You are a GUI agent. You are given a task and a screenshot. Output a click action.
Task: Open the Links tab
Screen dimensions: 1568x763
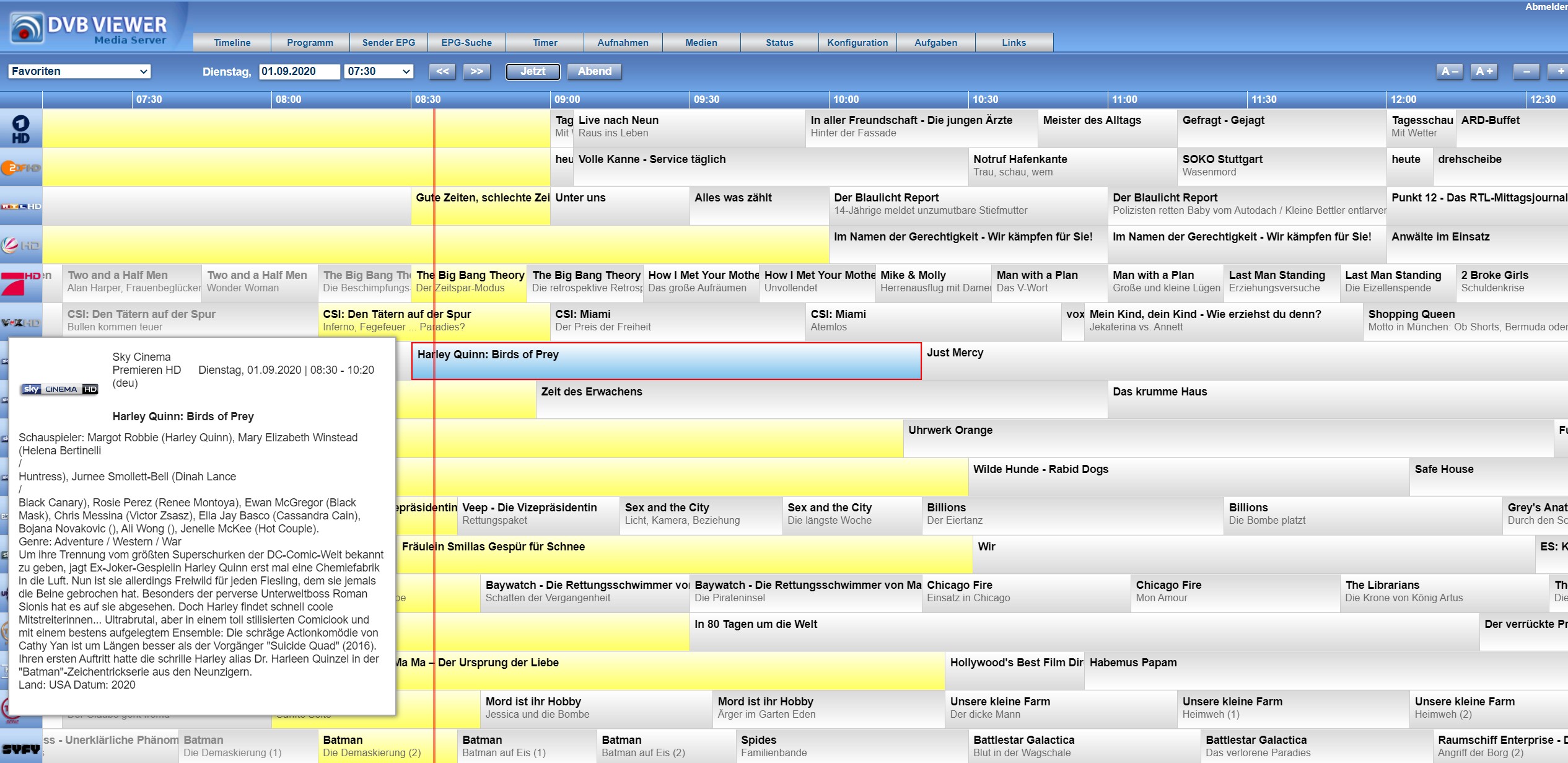1014,42
